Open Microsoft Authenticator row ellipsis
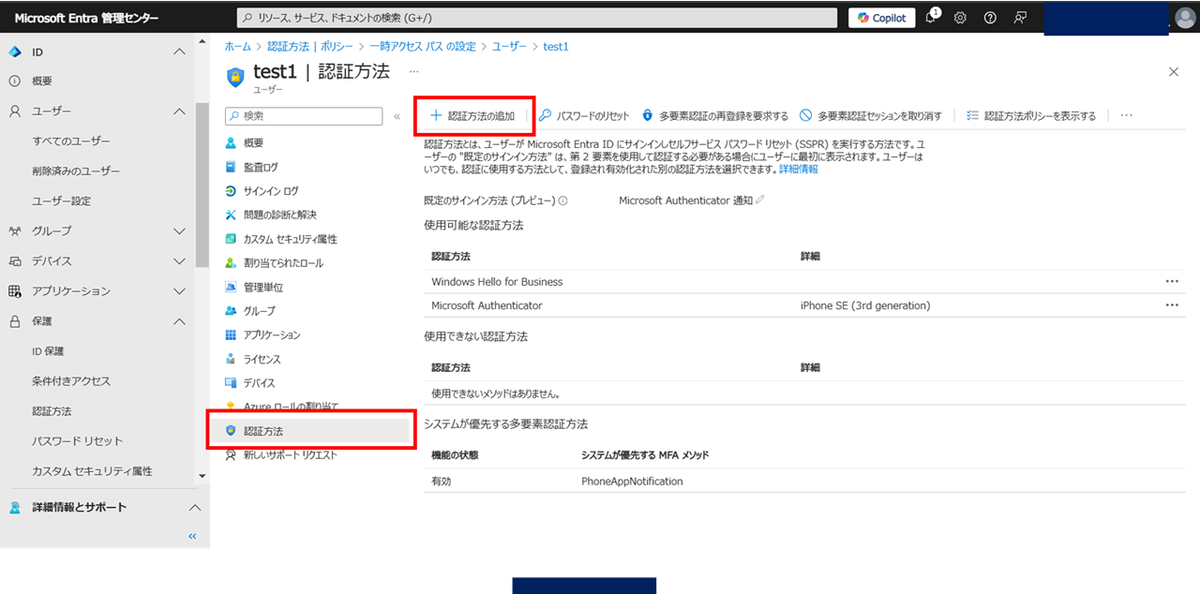The image size is (1200, 594). click(x=1172, y=306)
